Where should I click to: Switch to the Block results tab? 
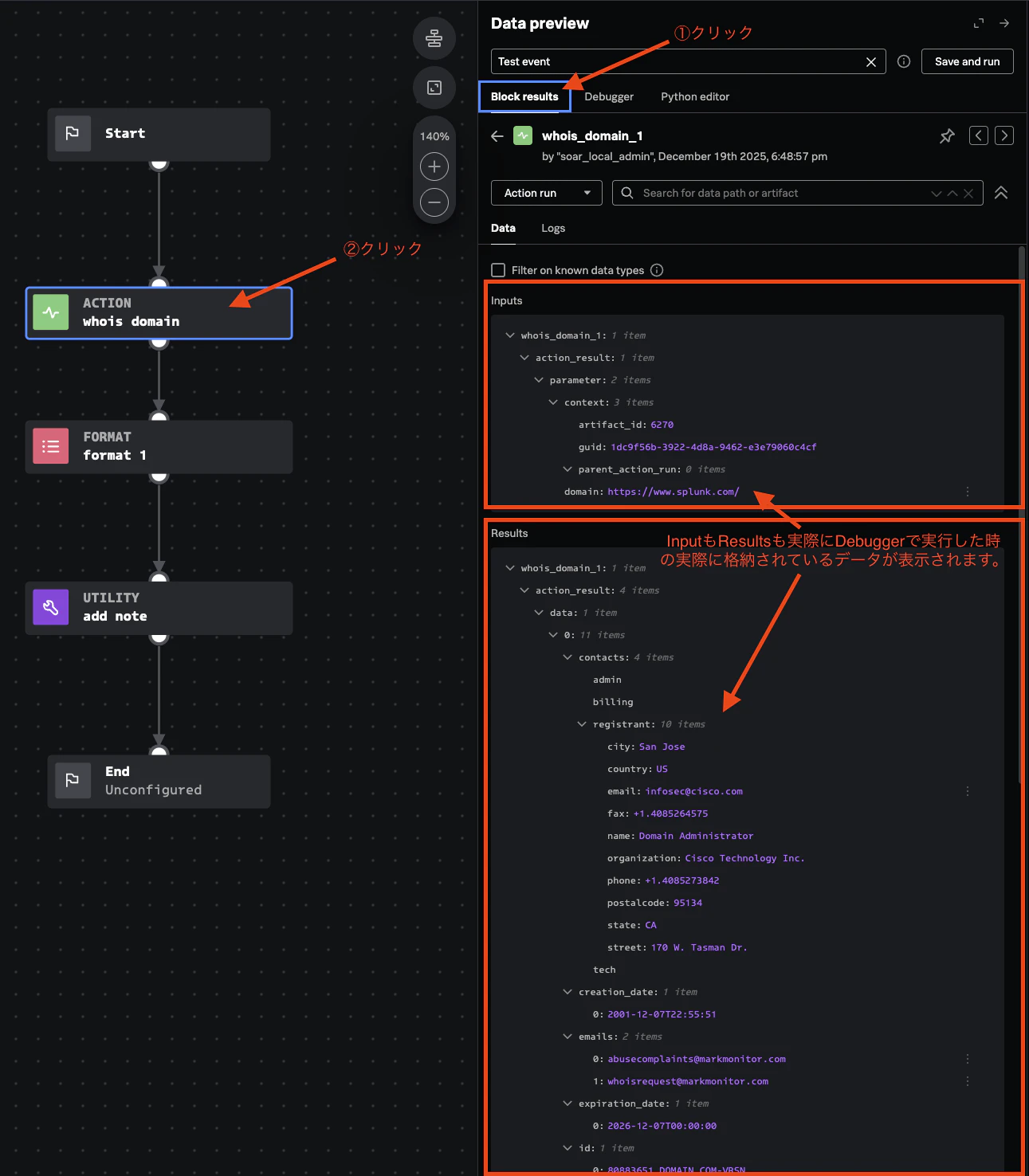tap(524, 96)
